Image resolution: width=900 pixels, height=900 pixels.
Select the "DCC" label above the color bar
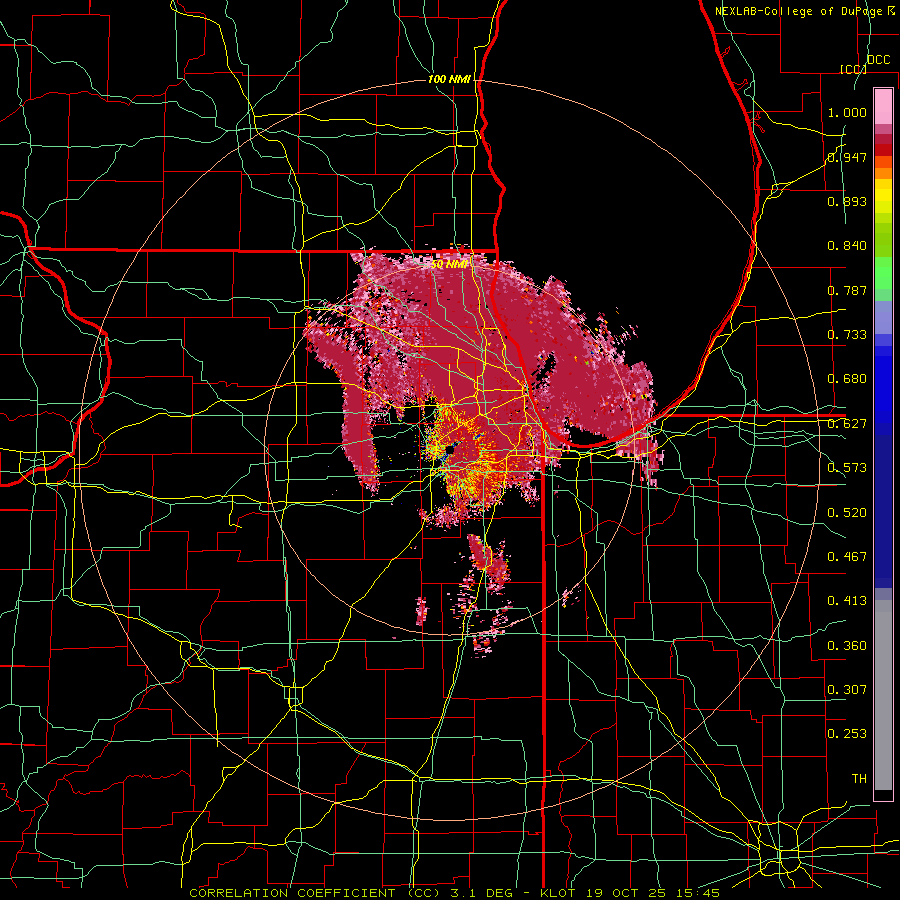[x=878, y=60]
